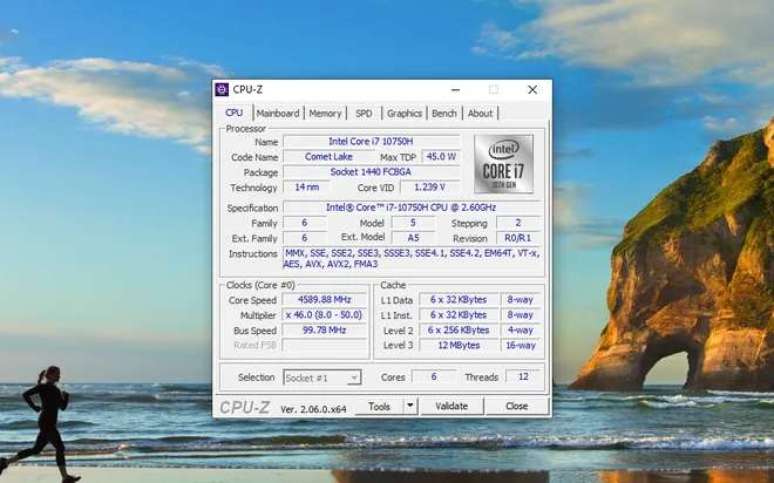Click the Intel Core i7 logo badge
Screen dimensions: 774x483
tap(503, 163)
